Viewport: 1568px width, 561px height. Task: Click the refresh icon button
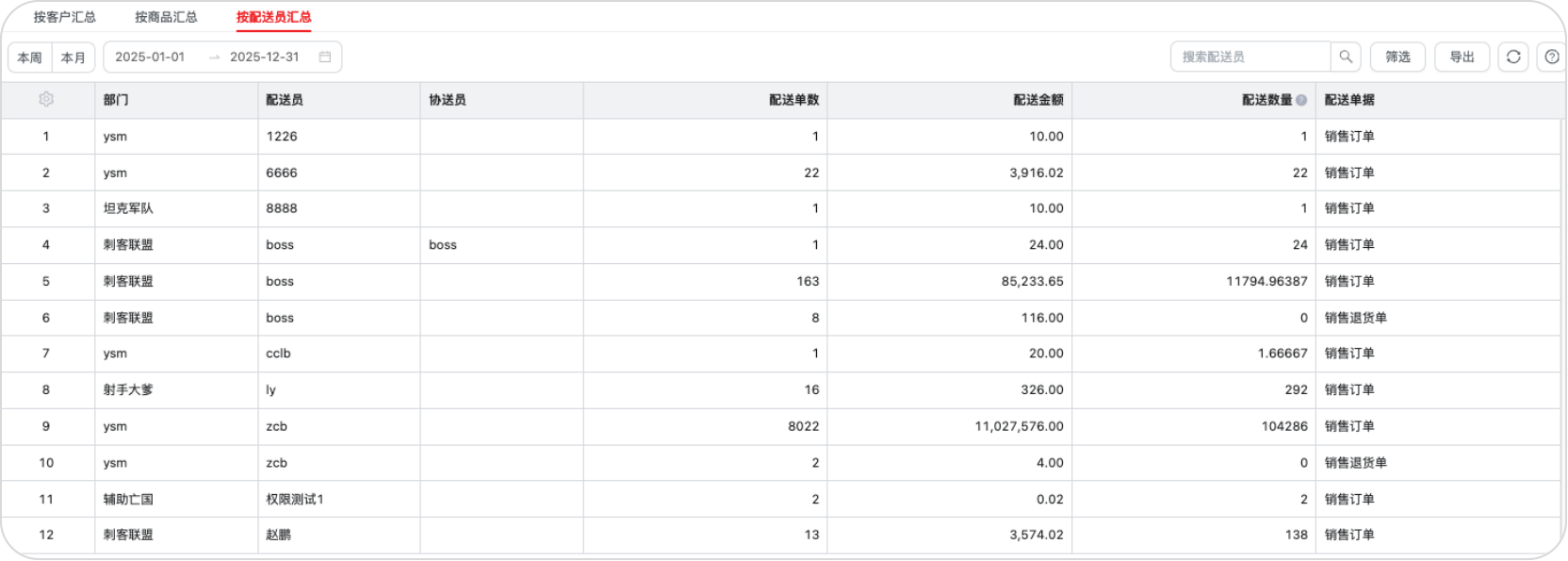tap(1513, 57)
